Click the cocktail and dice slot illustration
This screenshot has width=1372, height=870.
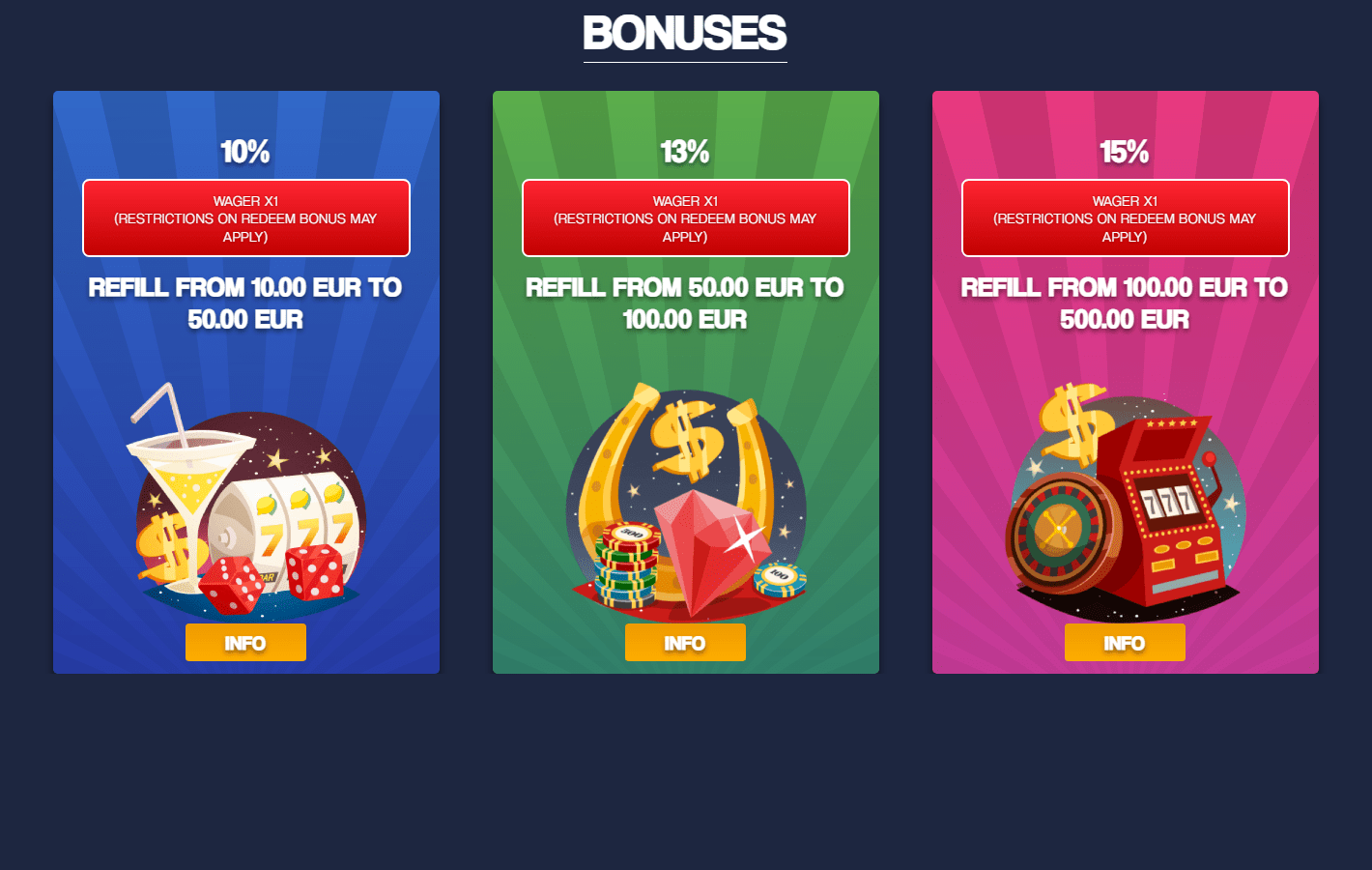click(x=246, y=500)
